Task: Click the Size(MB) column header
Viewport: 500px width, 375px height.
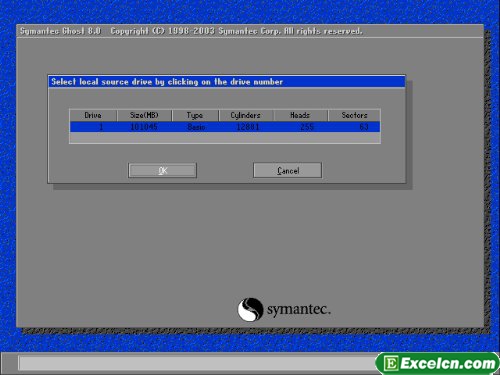Action: [144, 115]
